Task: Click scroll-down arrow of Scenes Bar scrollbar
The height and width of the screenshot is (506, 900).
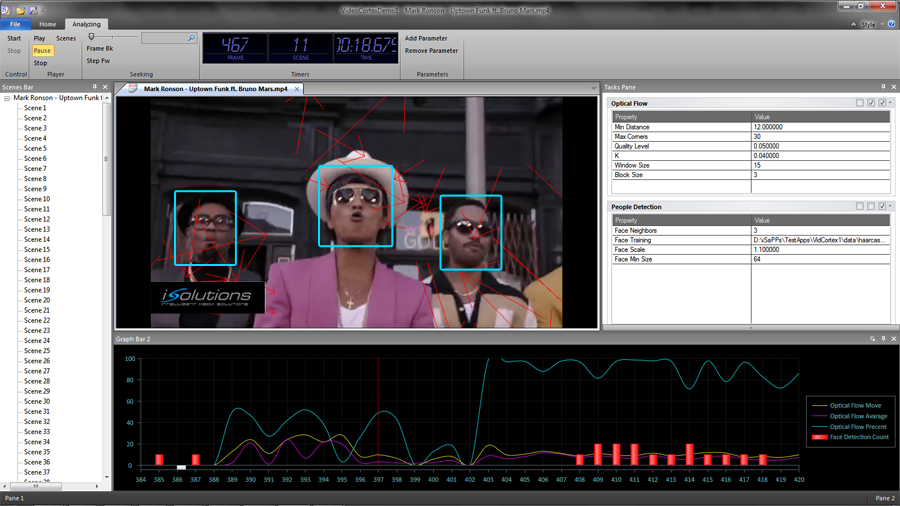Action: tap(107, 477)
